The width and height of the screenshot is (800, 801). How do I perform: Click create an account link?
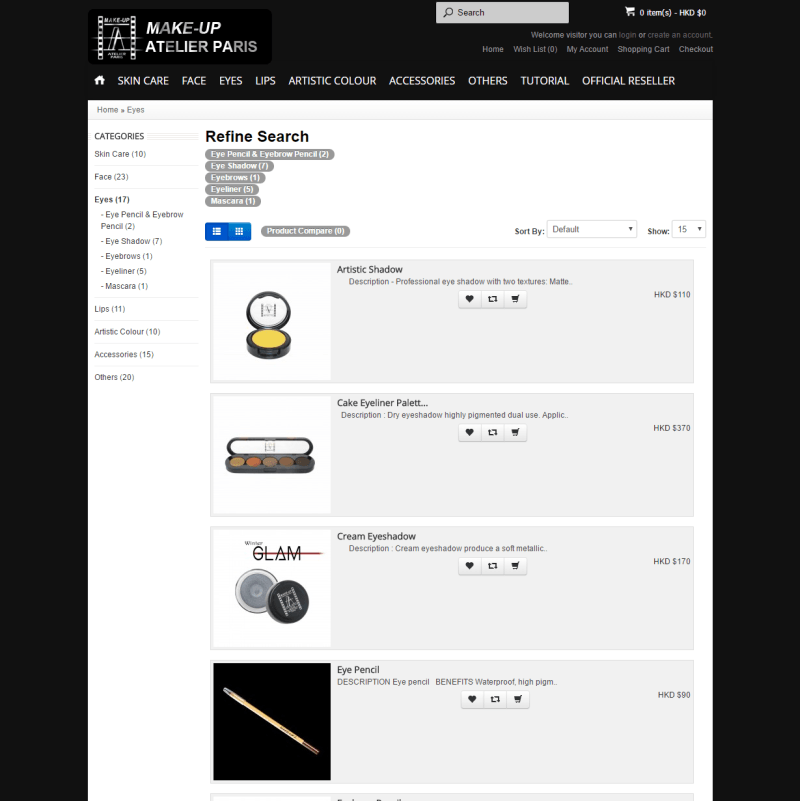(x=679, y=35)
